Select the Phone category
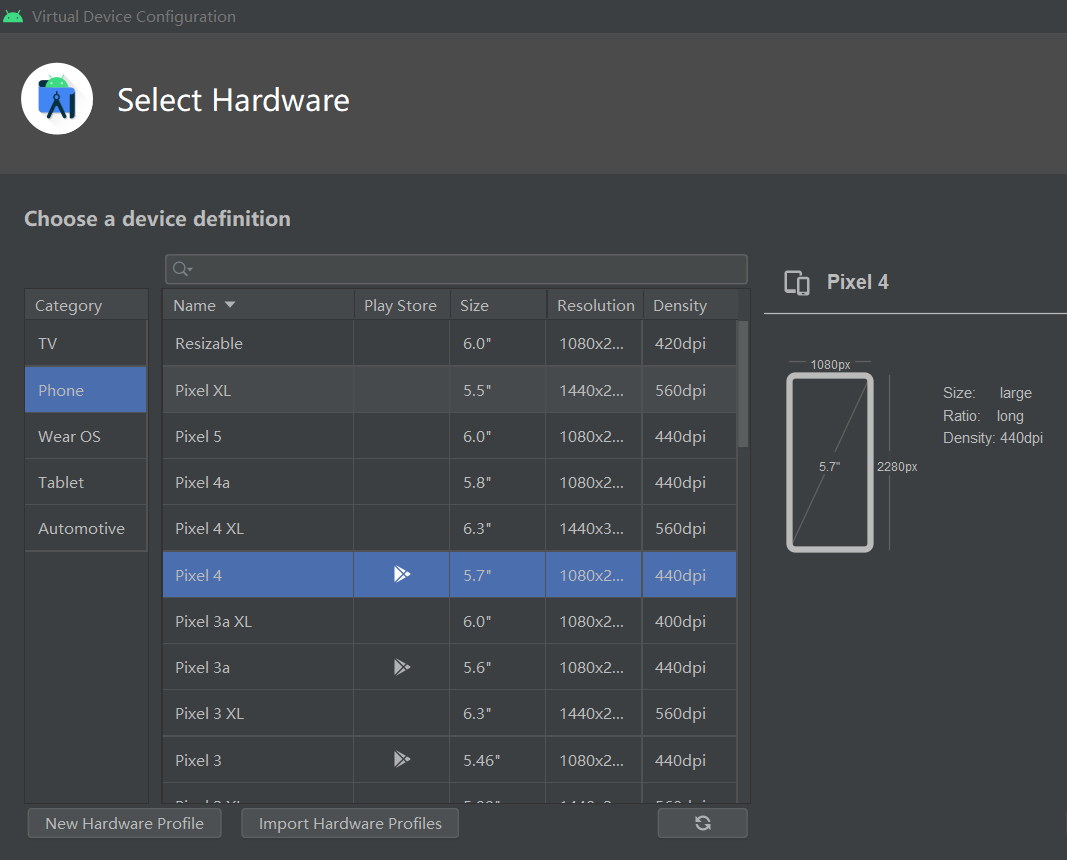This screenshot has height=860, width=1067. (x=86, y=390)
